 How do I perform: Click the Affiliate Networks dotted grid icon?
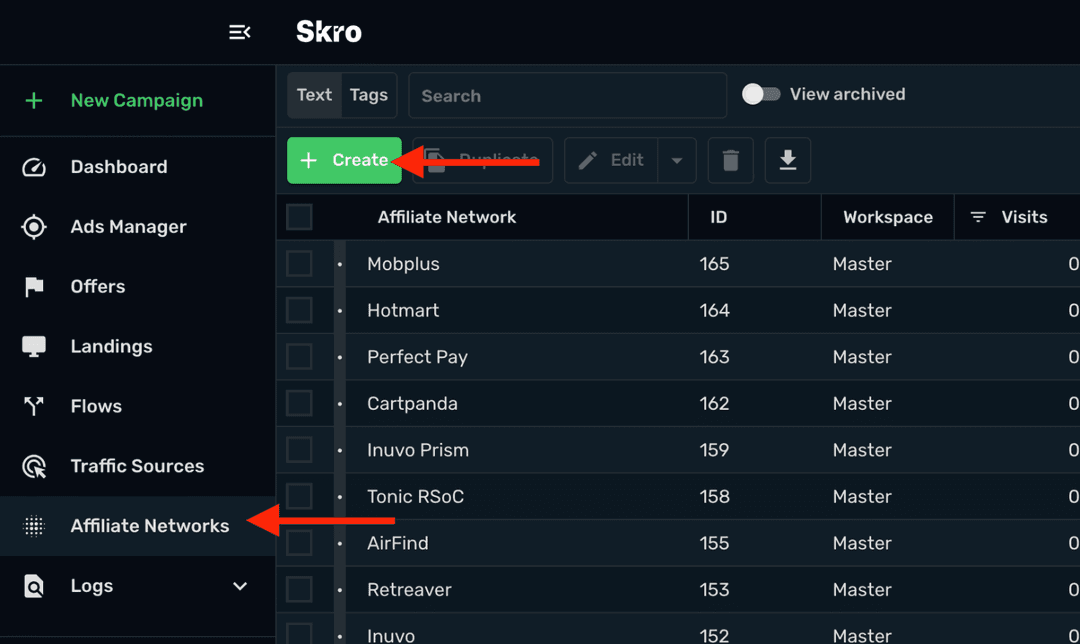[34, 526]
